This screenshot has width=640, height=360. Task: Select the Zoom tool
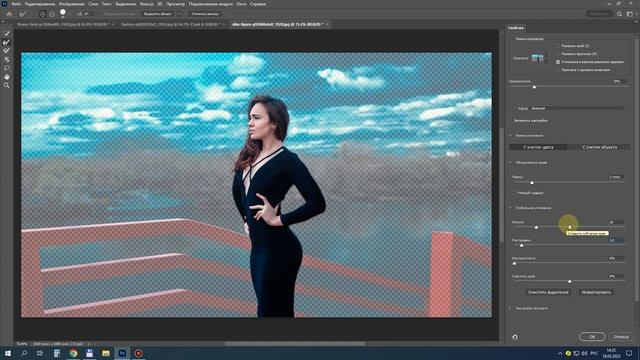(7, 85)
